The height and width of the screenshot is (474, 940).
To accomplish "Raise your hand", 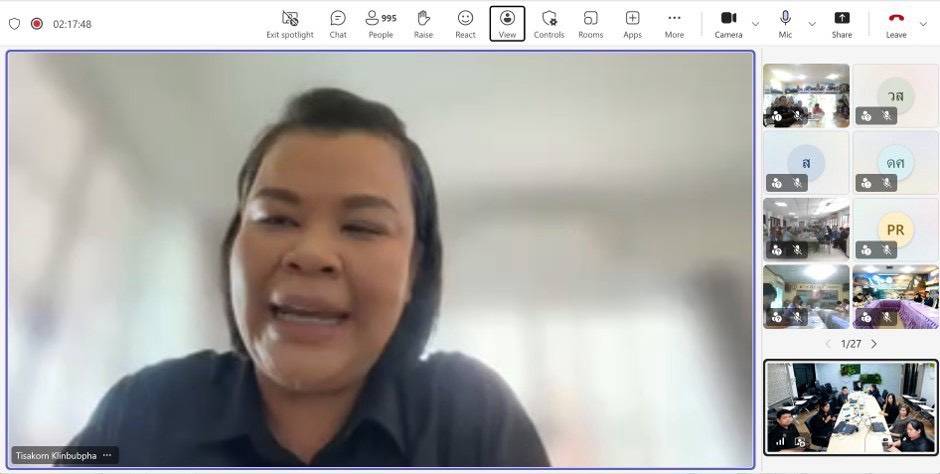I will [423, 25].
